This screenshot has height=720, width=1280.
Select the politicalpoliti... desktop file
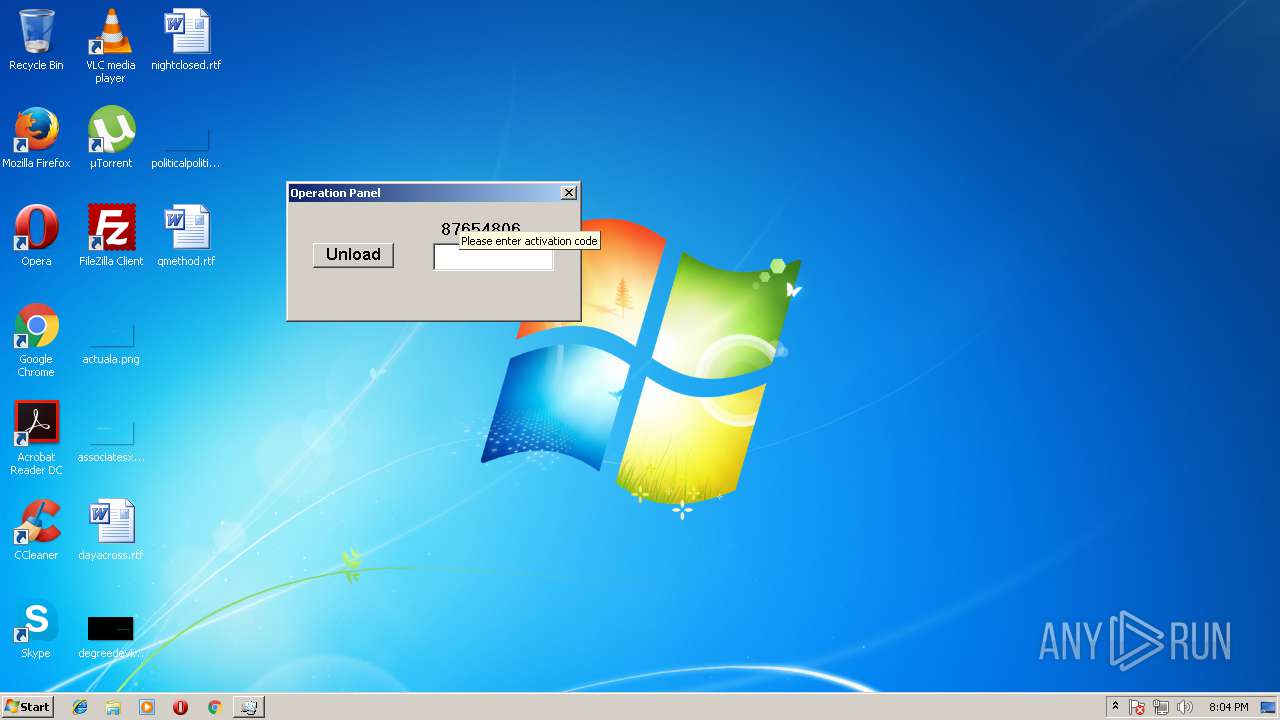coord(186,148)
